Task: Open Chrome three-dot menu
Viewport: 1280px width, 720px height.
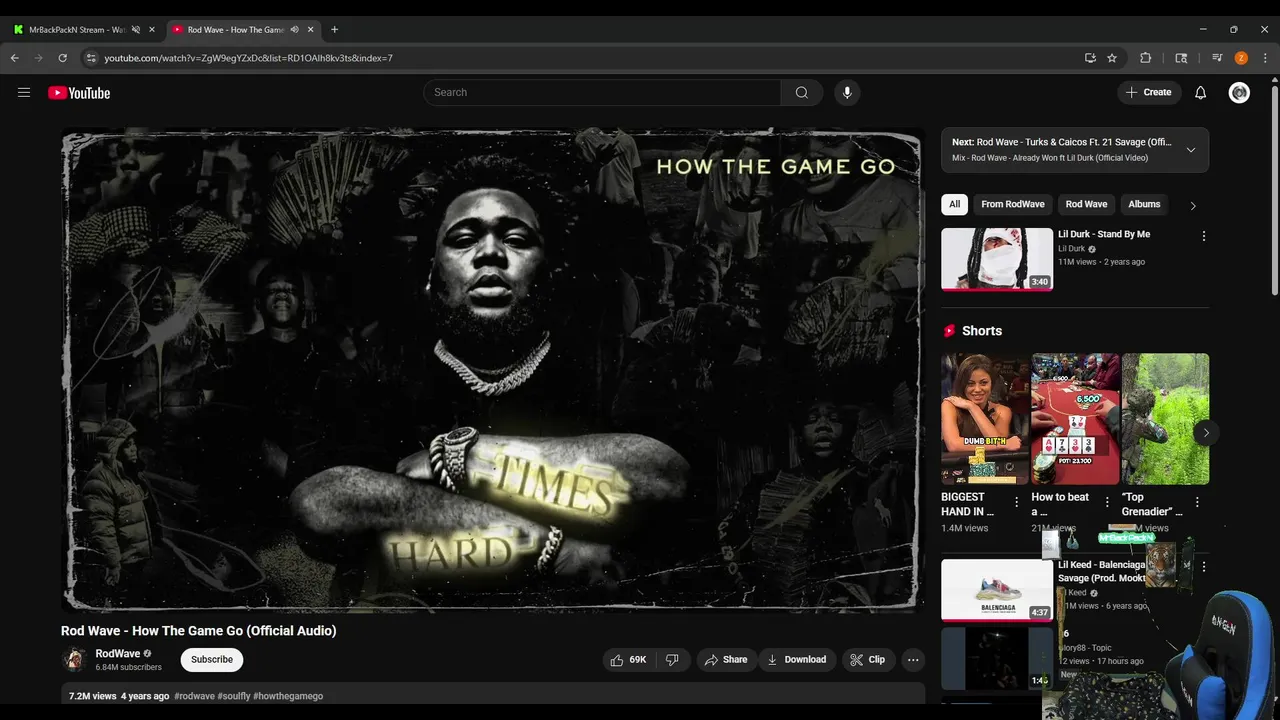Action: pos(1265,58)
